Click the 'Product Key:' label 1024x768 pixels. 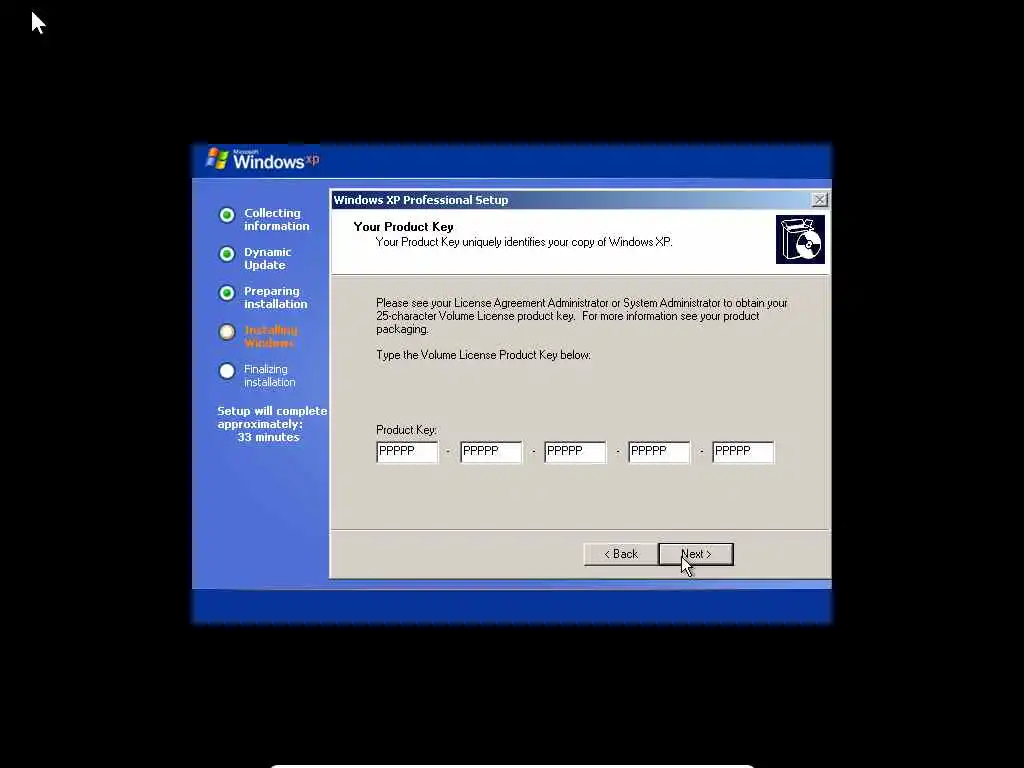406,430
